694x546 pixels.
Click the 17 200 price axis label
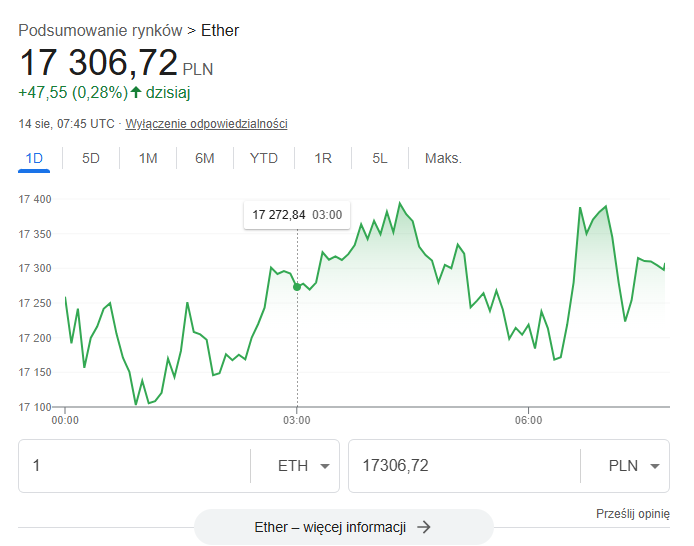coord(35,338)
